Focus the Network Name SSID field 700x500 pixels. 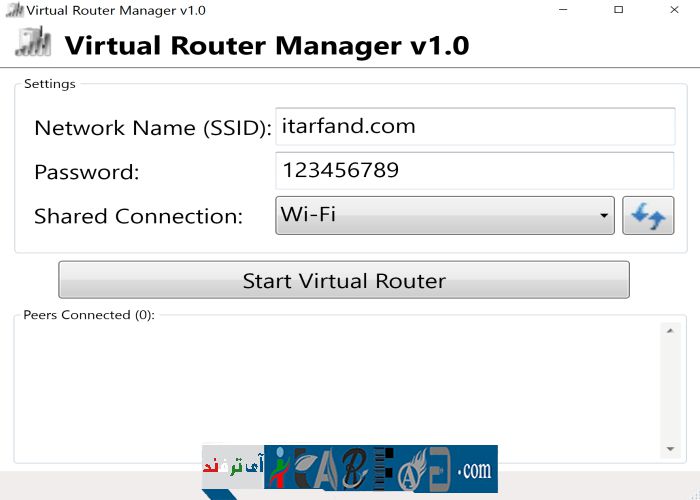tap(475, 127)
